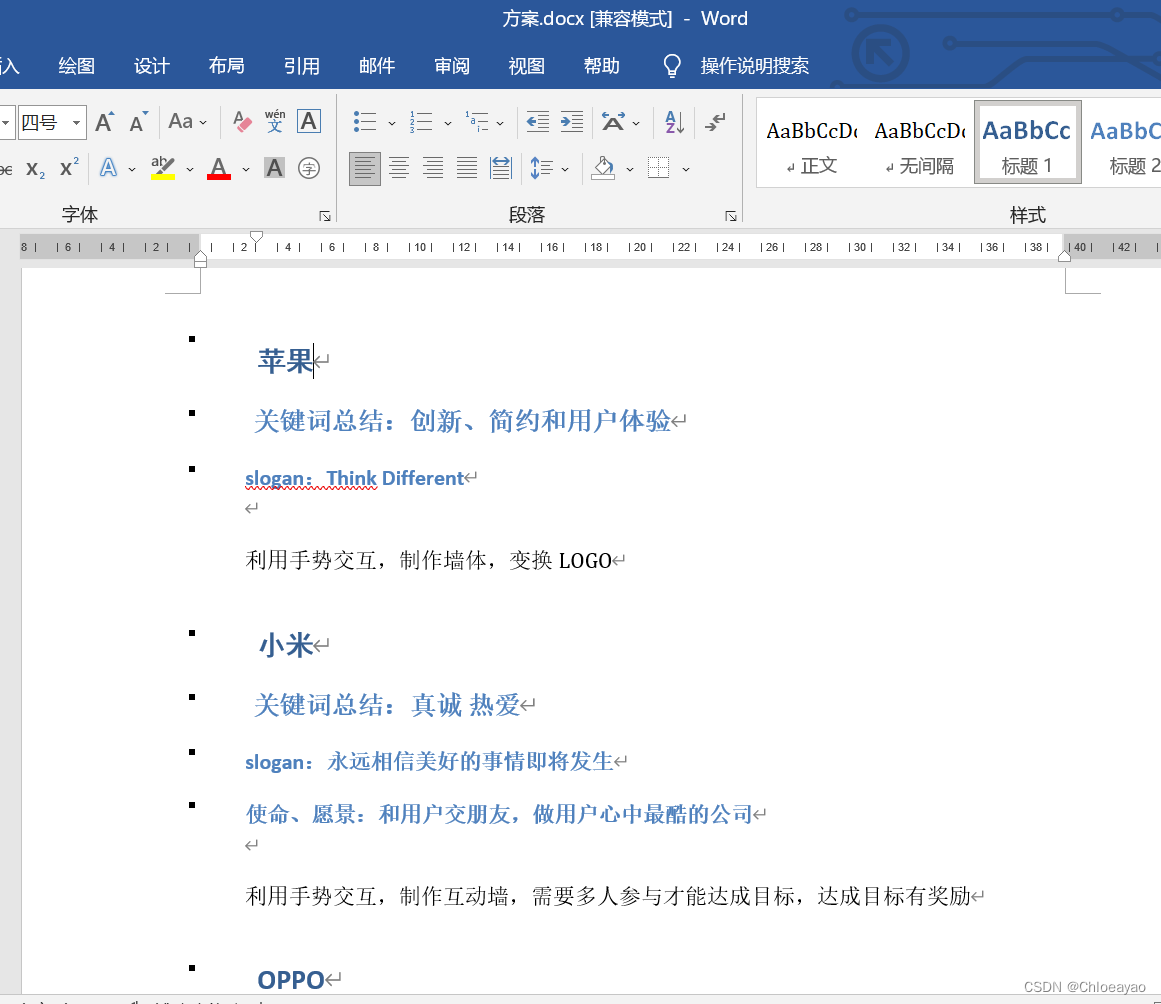Screen dimensions: 1161x1004
Task: Justify the paragraph text
Action: click(x=466, y=169)
